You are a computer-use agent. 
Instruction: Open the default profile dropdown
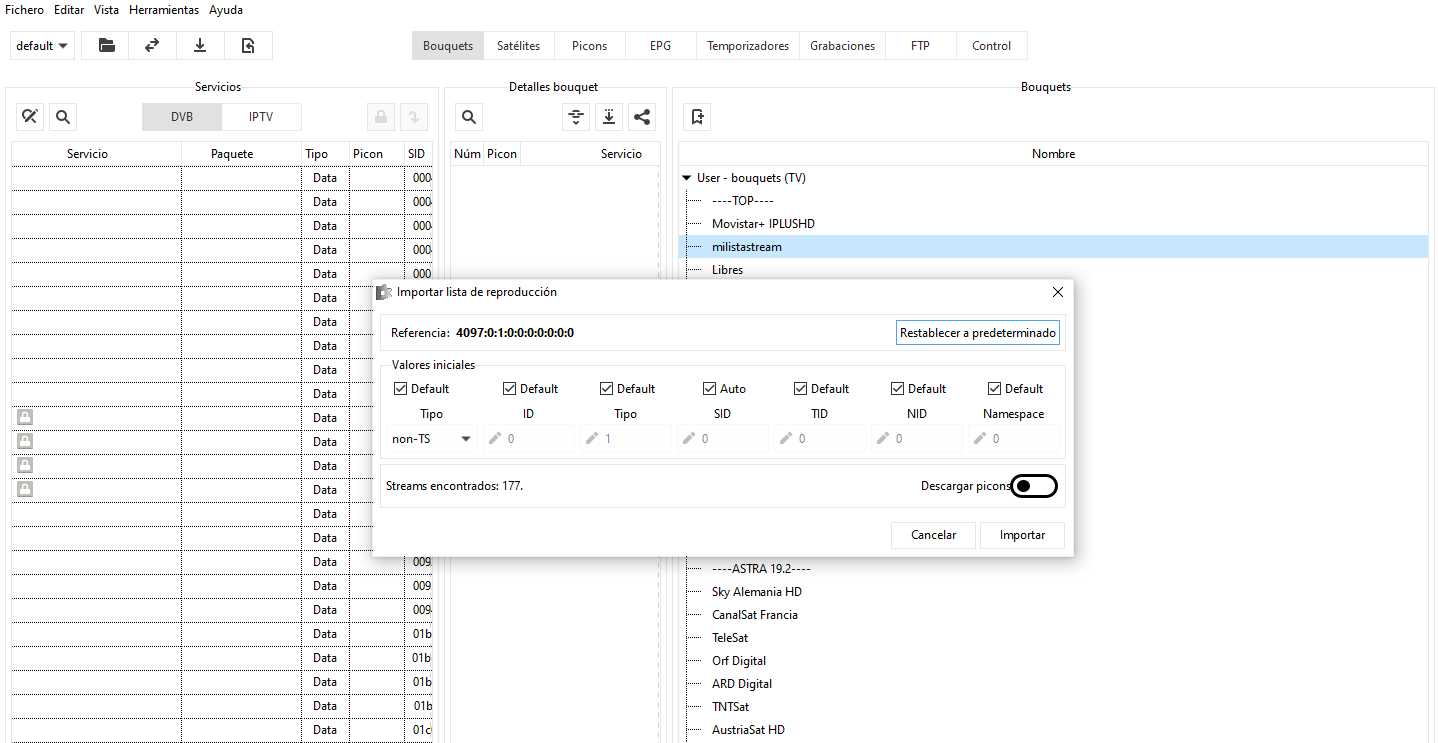coord(43,46)
